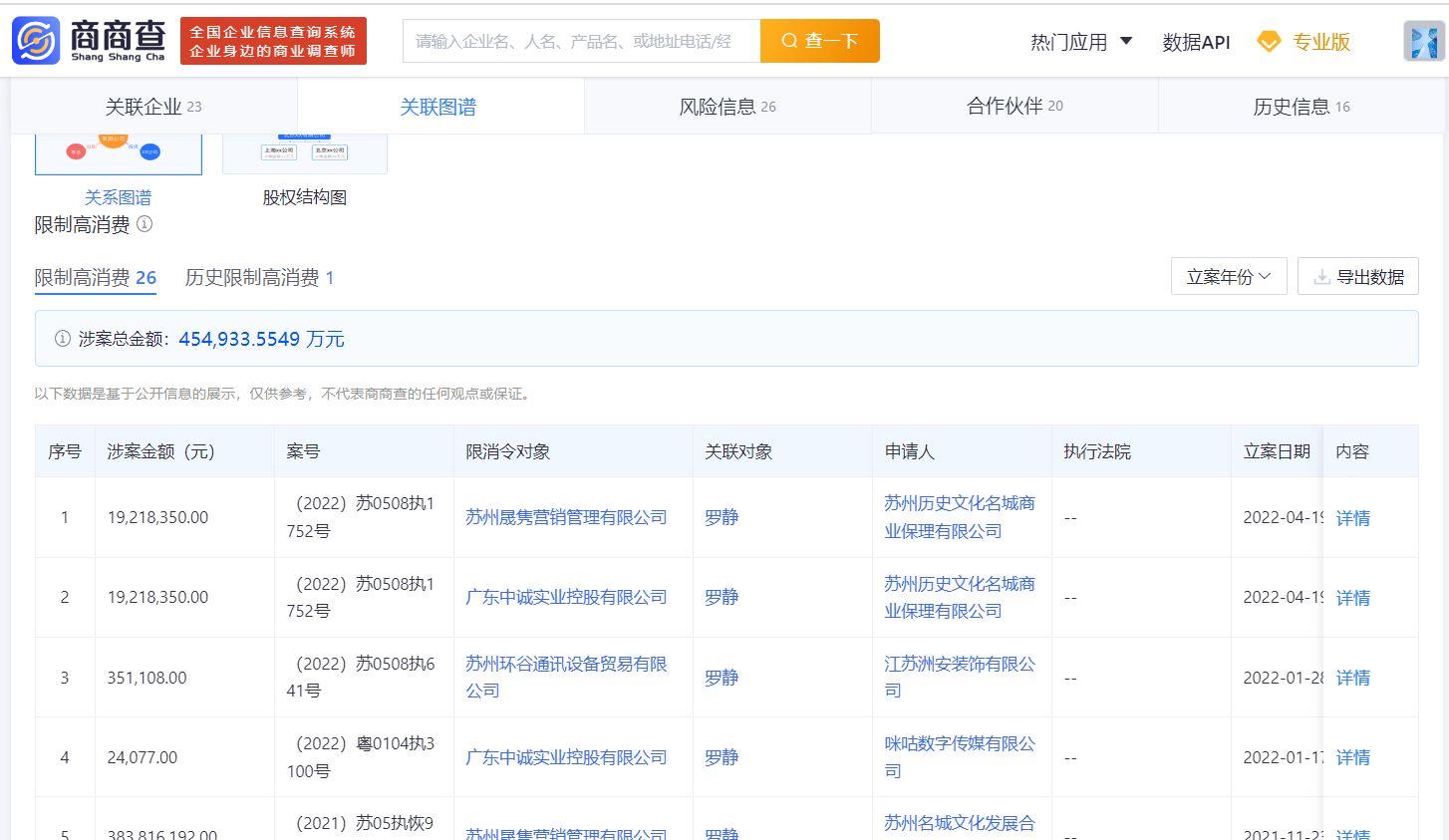Open the 立案年份 filter dropdown
The height and width of the screenshot is (840, 1449).
[1229, 277]
